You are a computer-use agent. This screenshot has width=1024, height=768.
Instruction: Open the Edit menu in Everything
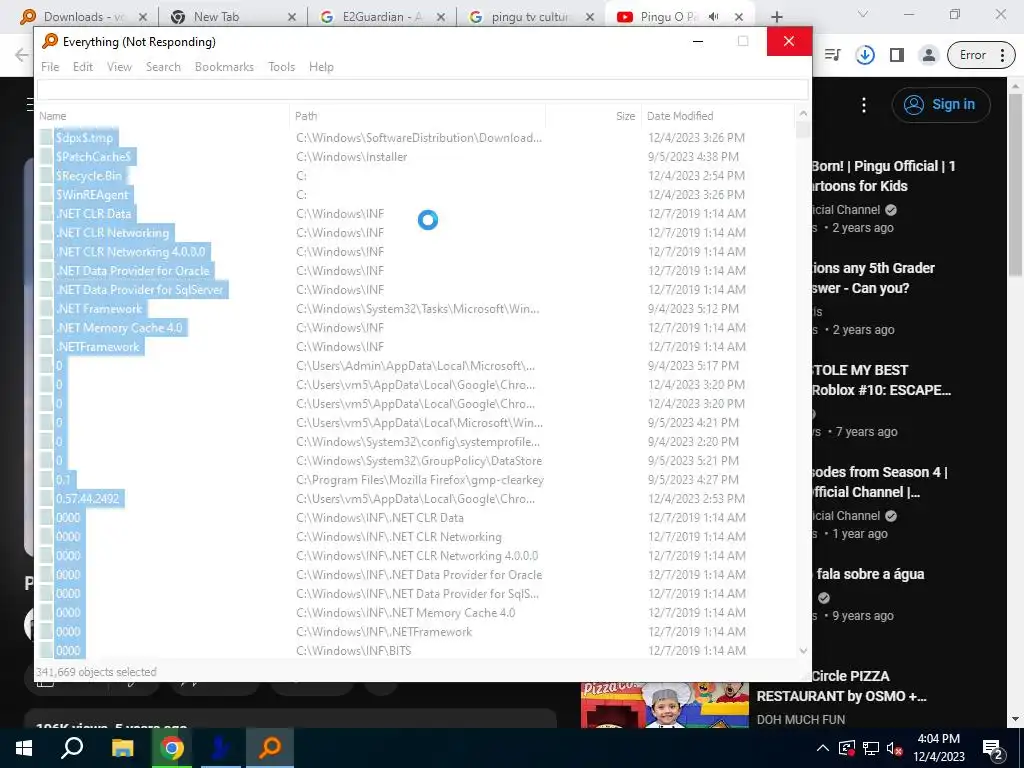(82, 67)
